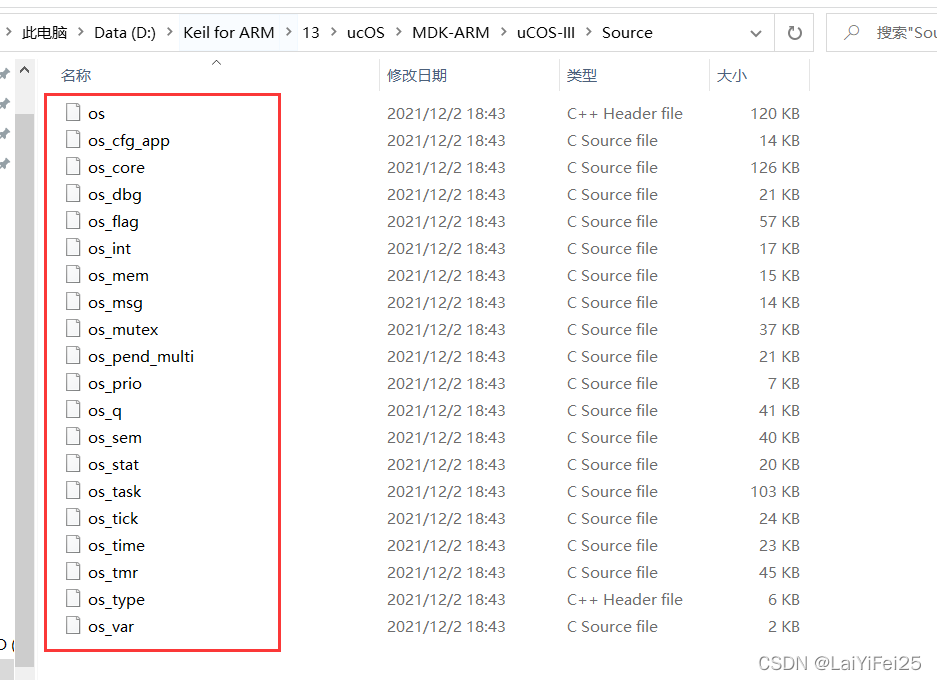Go to folder 13 in breadcrumb
Viewport: 937px width, 680px height.
[x=311, y=32]
